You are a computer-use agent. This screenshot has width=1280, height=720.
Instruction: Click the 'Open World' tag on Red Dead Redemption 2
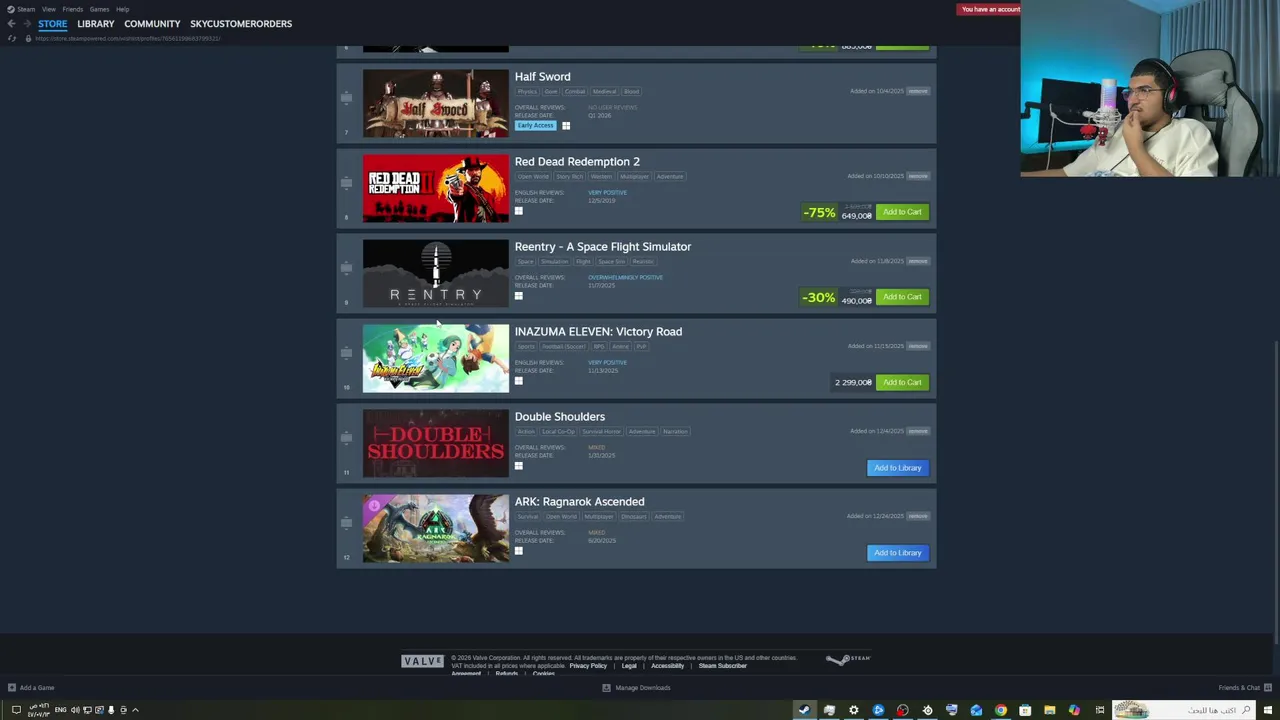533,177
